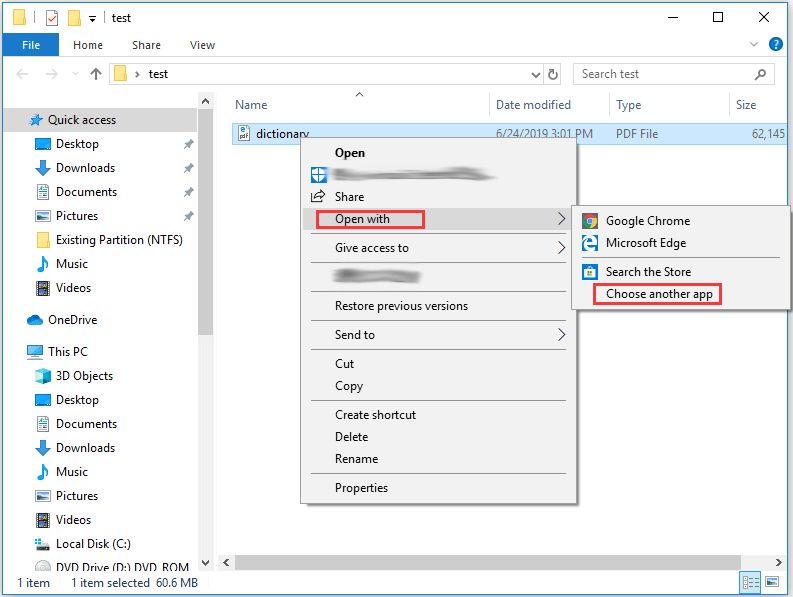Click the navigation pane scroll-down arrow
This screenshot has height=597, width=793.
pos(205,563)
